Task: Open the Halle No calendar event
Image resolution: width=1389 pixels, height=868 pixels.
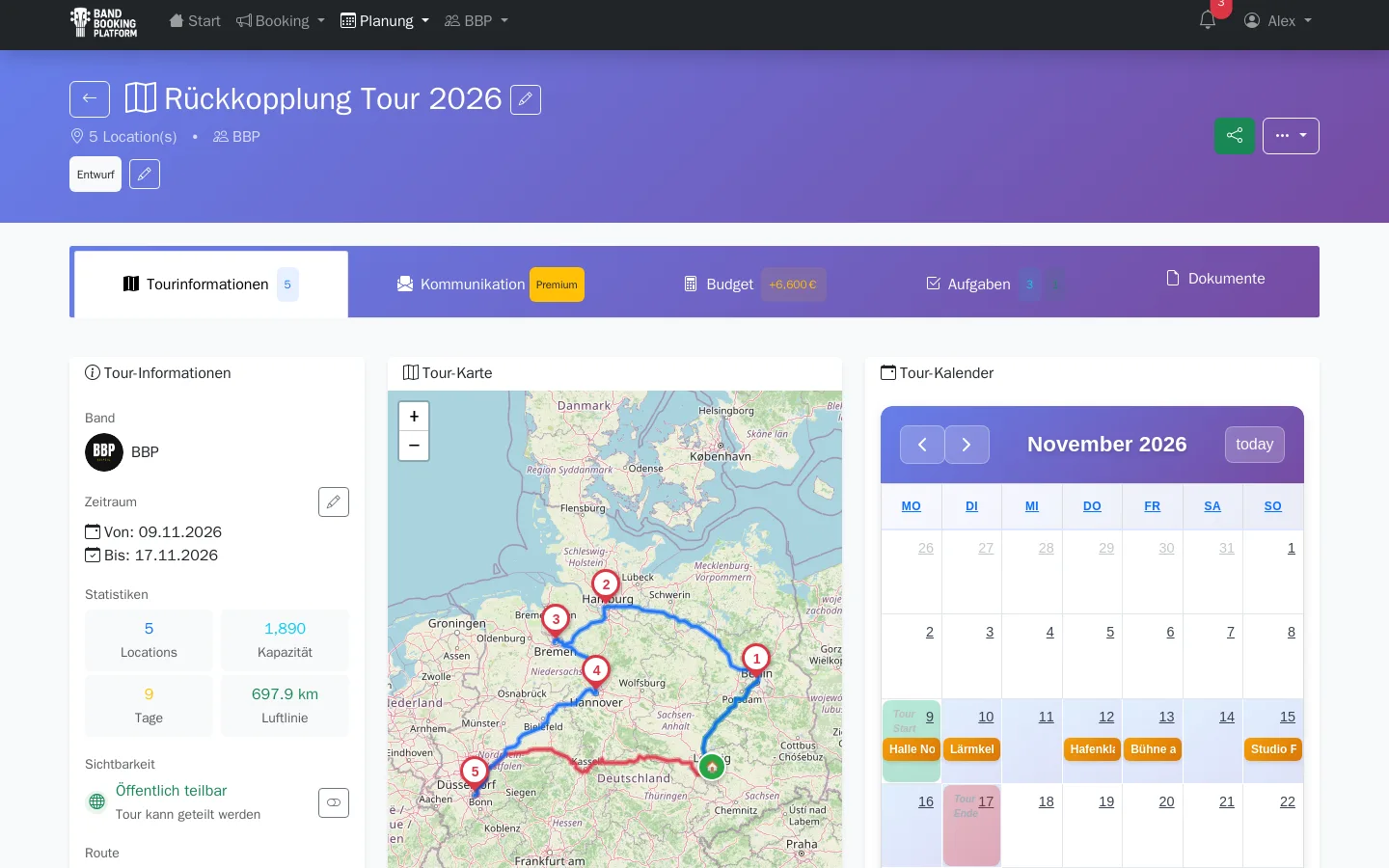Action: point(912,749)
